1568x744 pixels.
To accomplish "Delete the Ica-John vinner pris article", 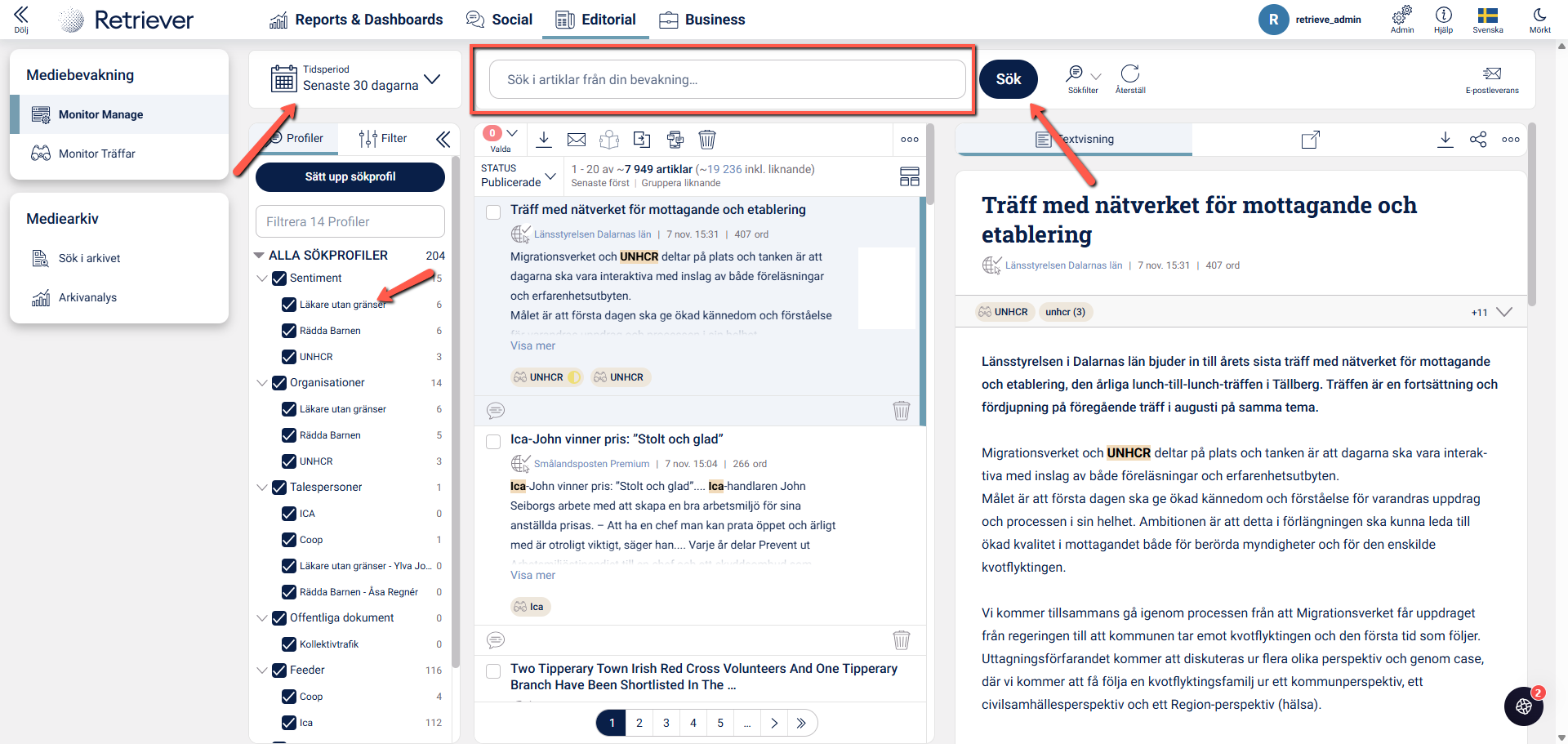I will coord(902,639).
